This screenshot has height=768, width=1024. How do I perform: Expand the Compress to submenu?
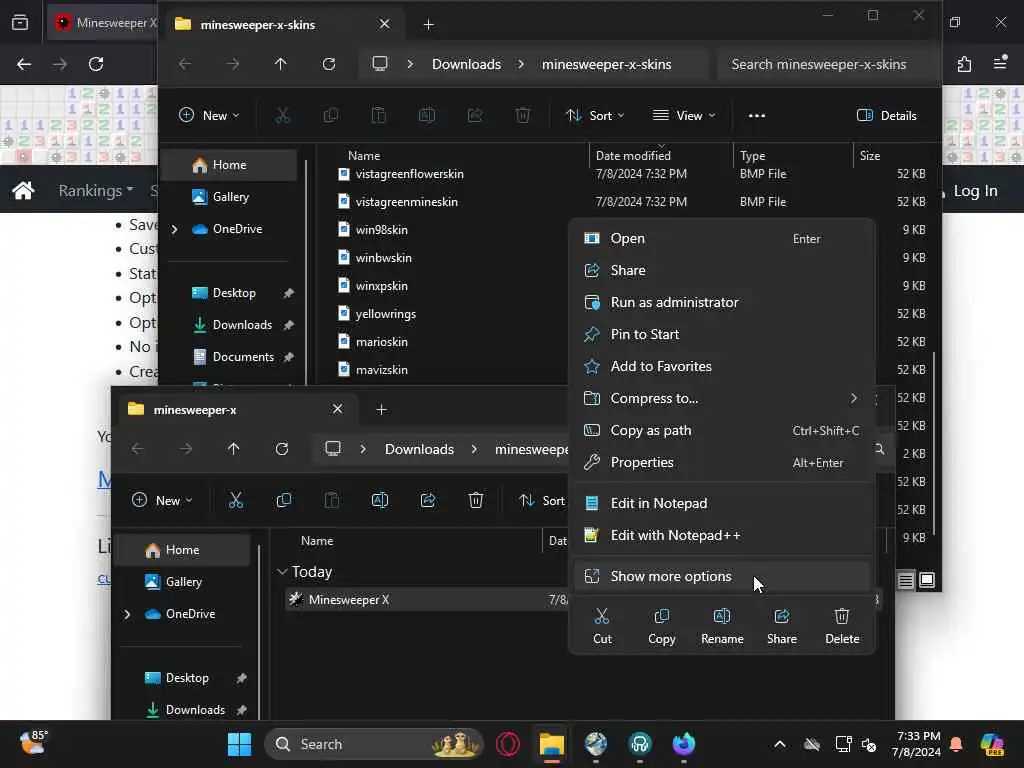(x=722, y=398)
